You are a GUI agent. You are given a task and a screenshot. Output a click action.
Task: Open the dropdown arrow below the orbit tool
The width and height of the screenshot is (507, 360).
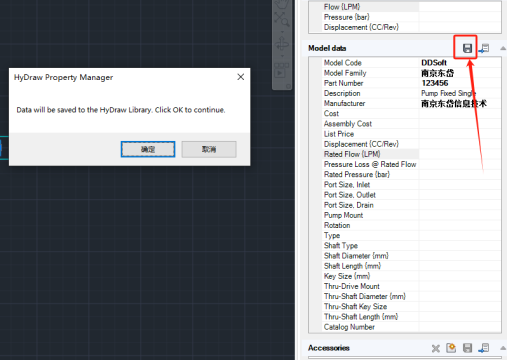click(x=282, y=56)
